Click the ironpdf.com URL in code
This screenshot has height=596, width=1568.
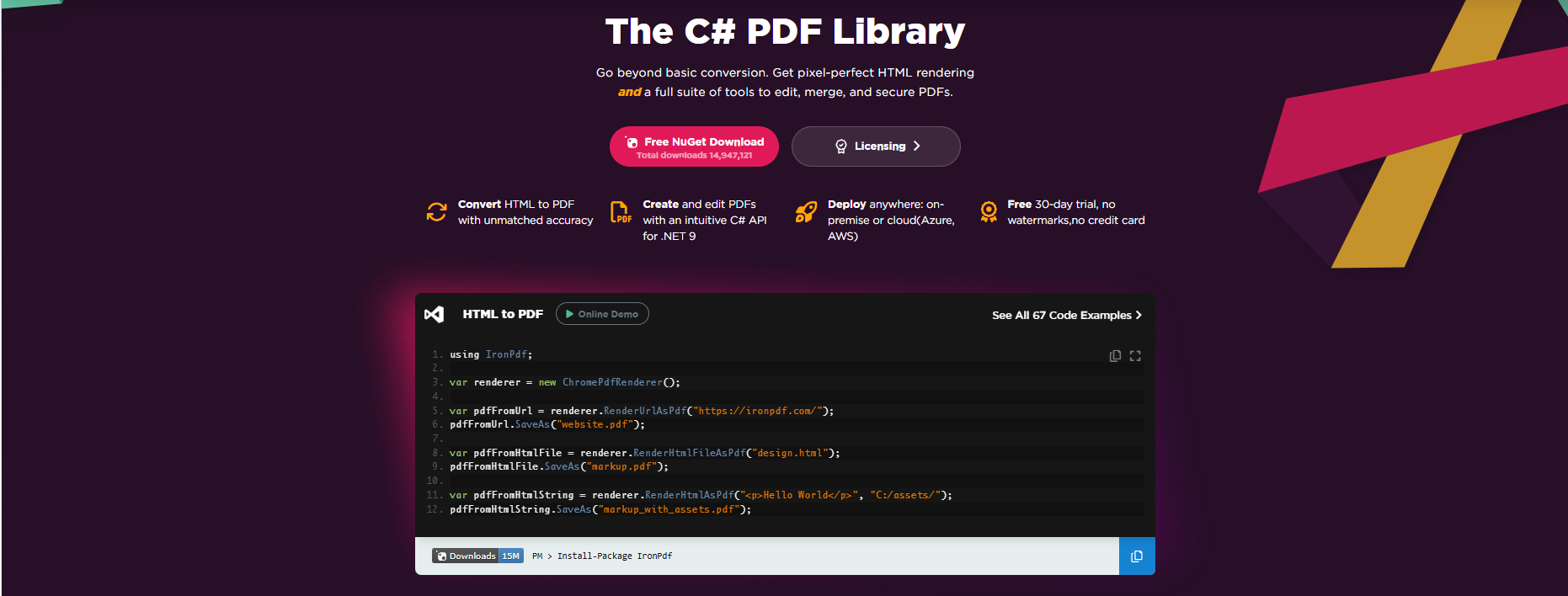point(757,411)
